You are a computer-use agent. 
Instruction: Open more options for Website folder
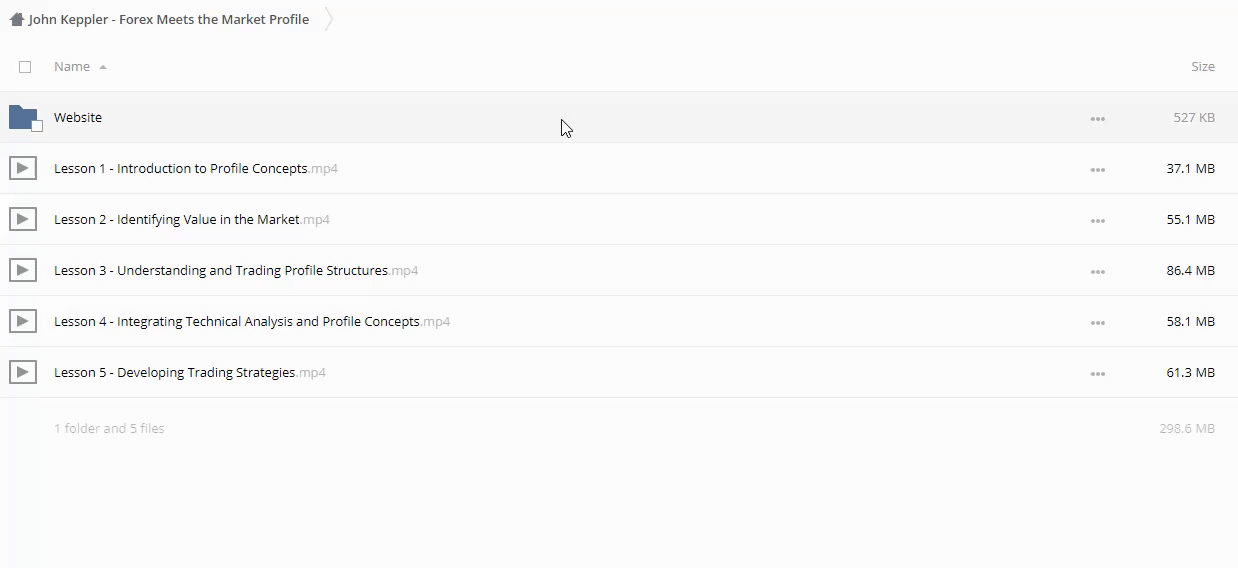coord(1097,119)
